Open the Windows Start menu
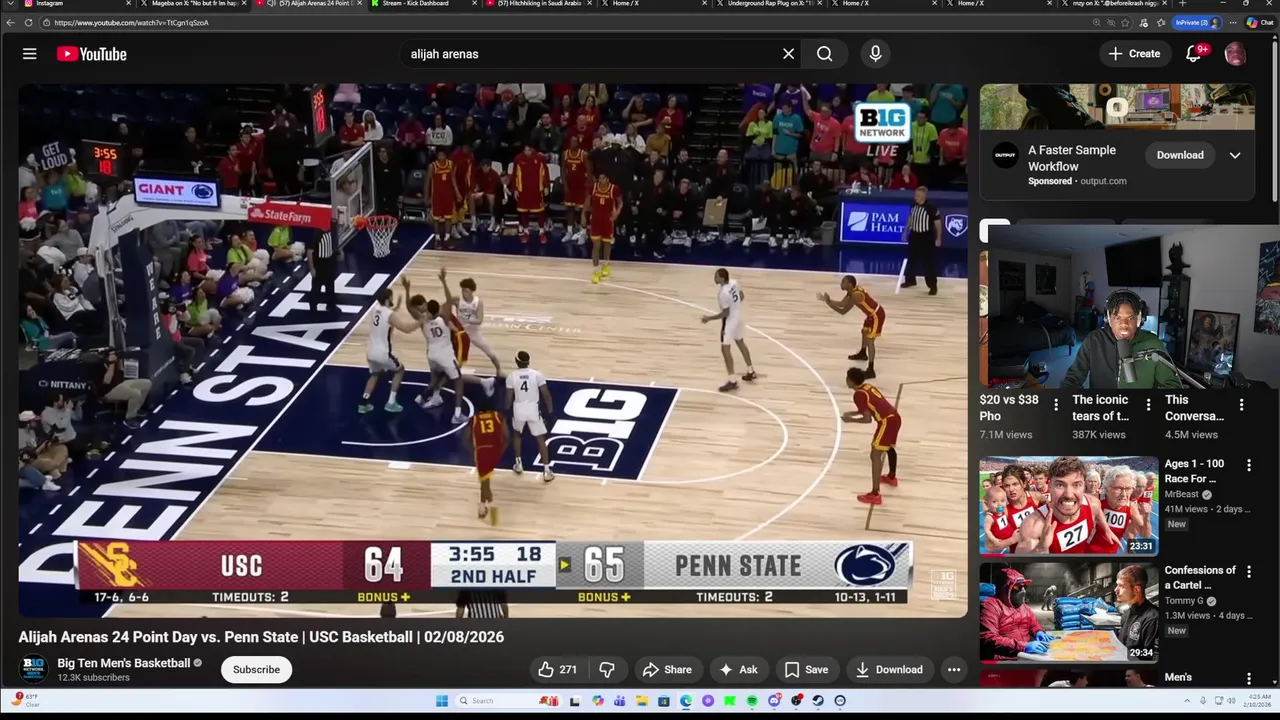 point(442,701)
